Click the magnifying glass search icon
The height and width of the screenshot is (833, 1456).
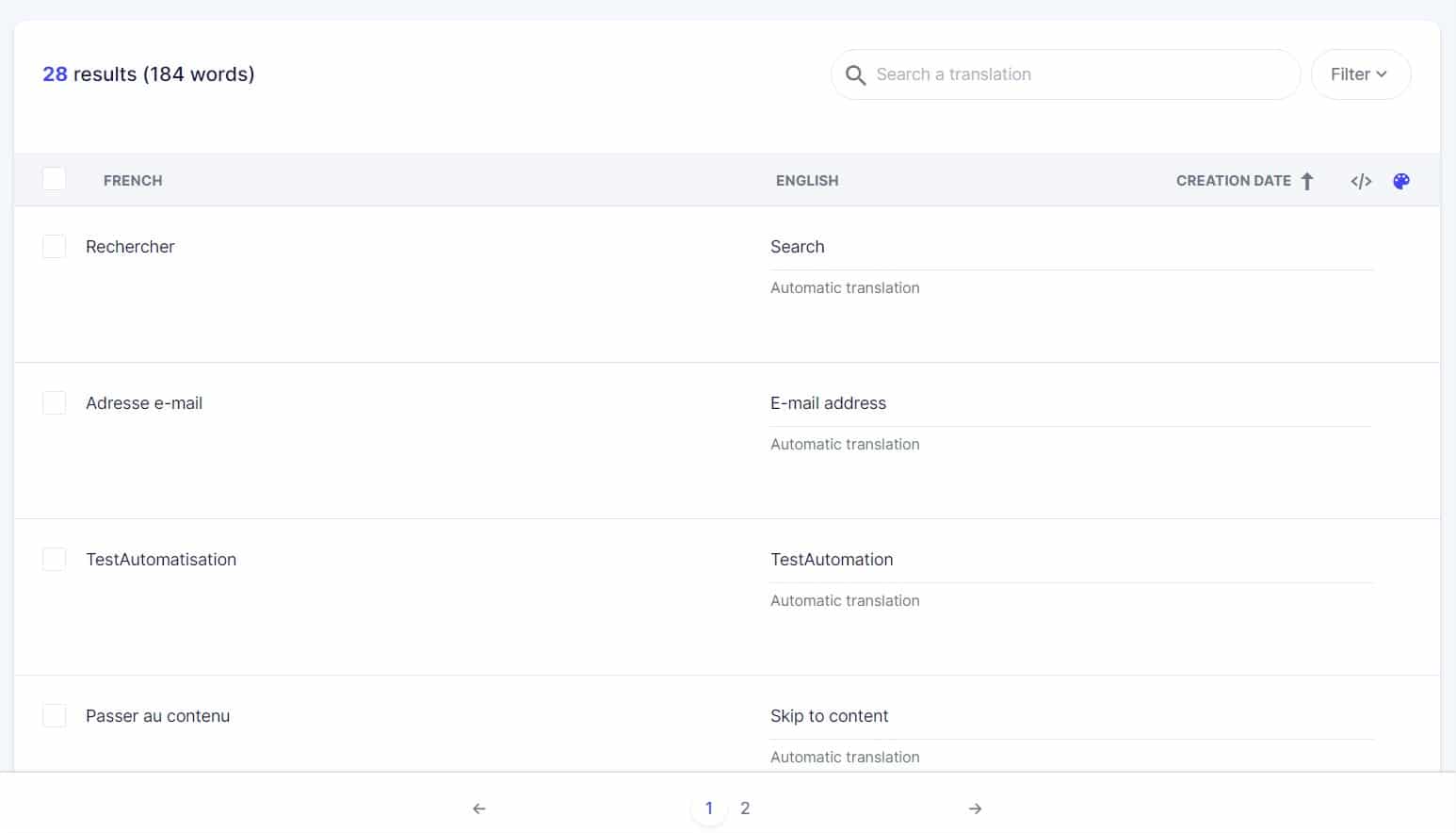pos(855,75)
